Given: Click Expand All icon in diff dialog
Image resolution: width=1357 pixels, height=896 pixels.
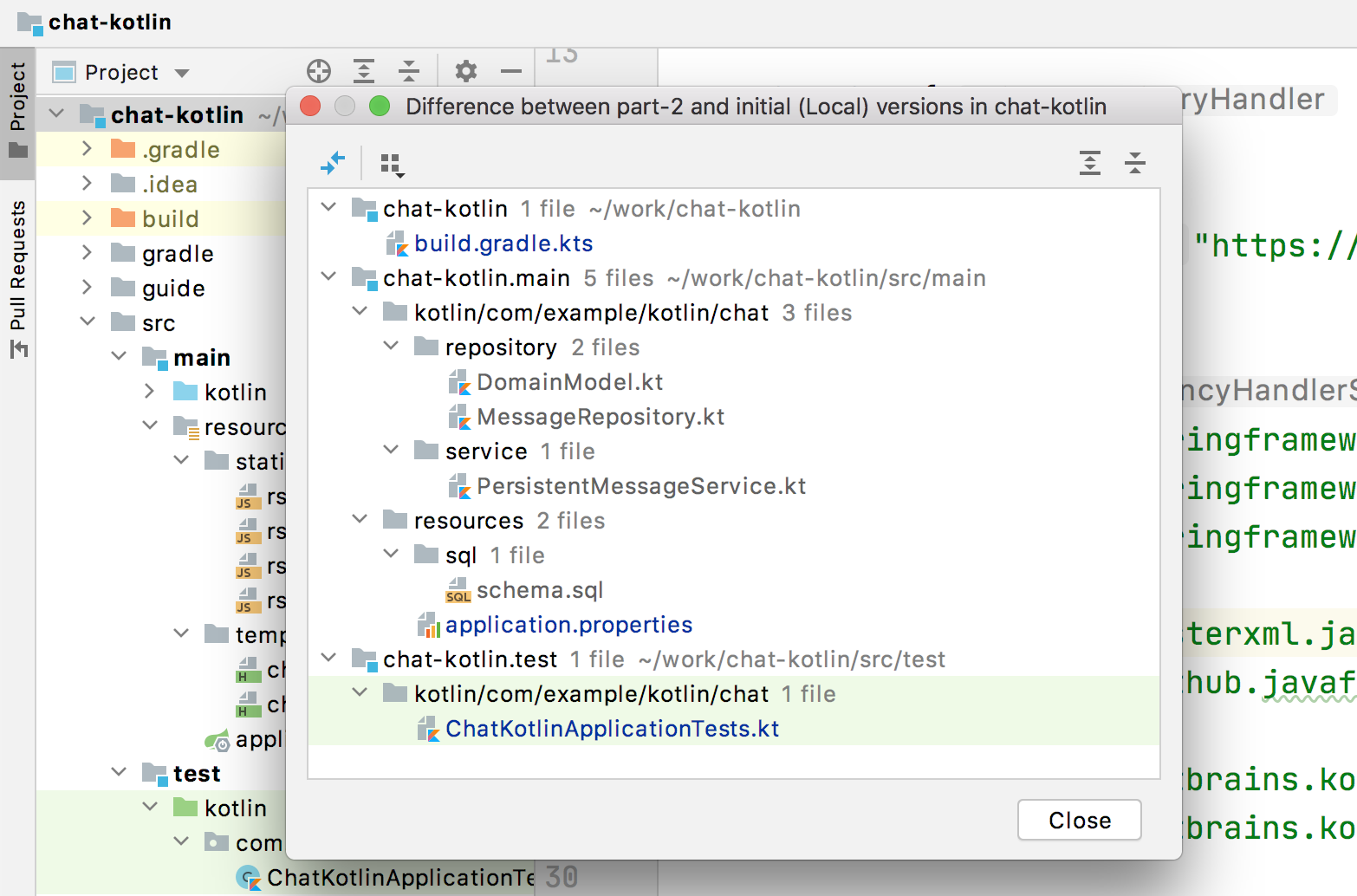Looking at the screenshot, I should 1089,163.
